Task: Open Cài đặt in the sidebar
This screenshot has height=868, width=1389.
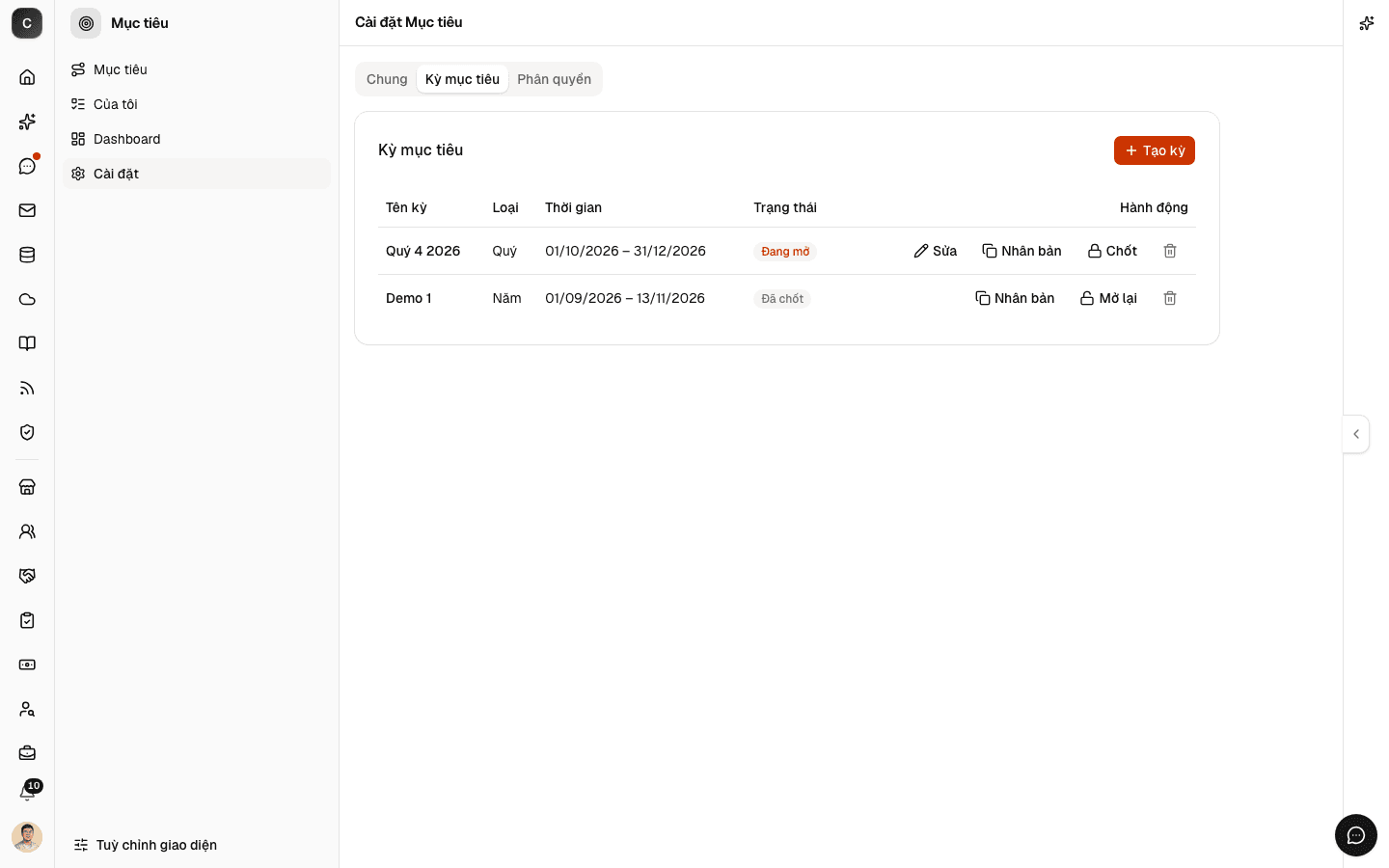Action: (x=197, y=174)
